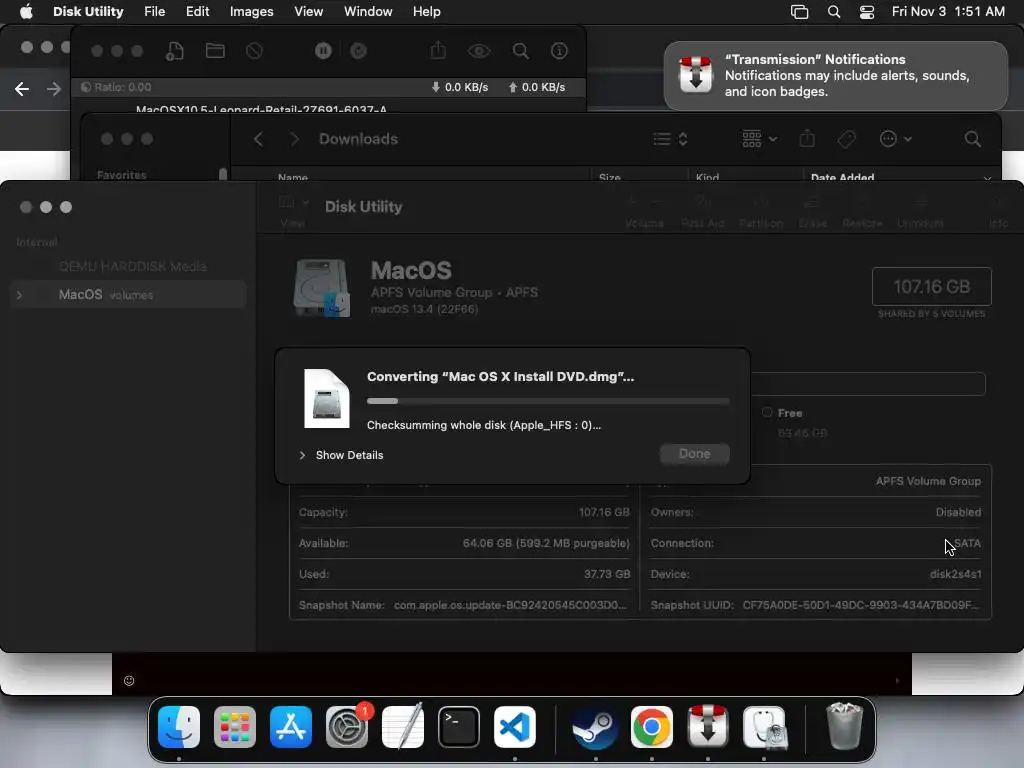Click Create Torrent File icon in Transmission toolbar

174,51
